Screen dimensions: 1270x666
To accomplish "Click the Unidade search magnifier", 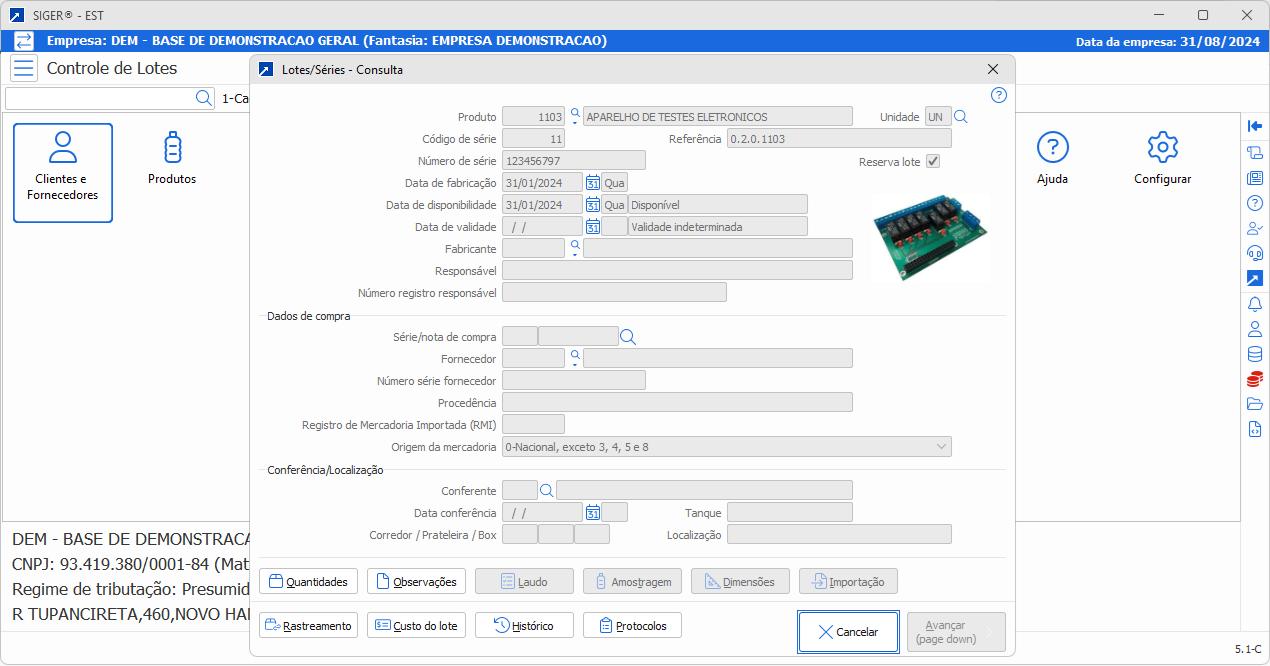I will click(x=961, y=117).
